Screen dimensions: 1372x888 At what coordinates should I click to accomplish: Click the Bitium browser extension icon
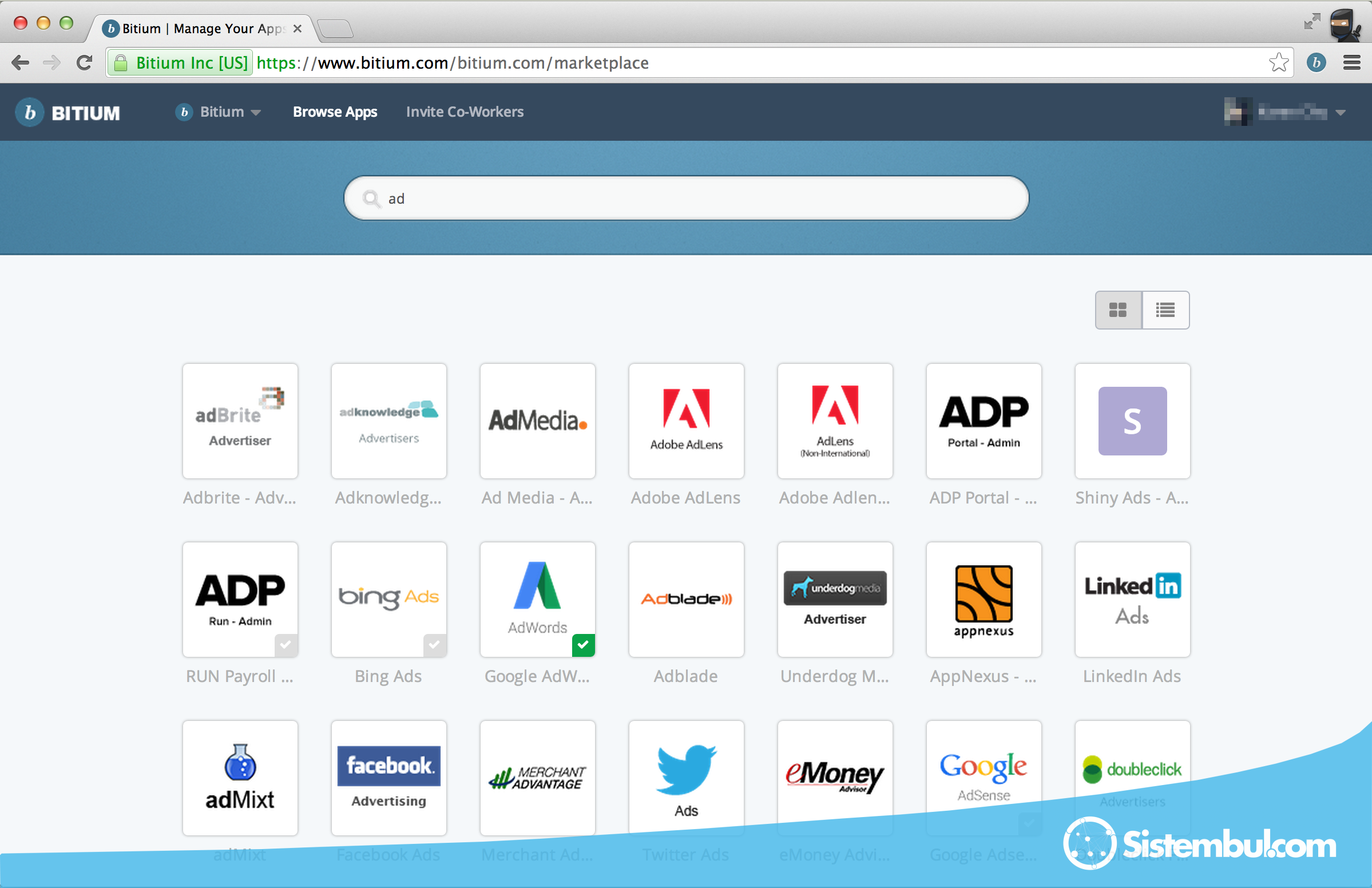coord(1316,62)
